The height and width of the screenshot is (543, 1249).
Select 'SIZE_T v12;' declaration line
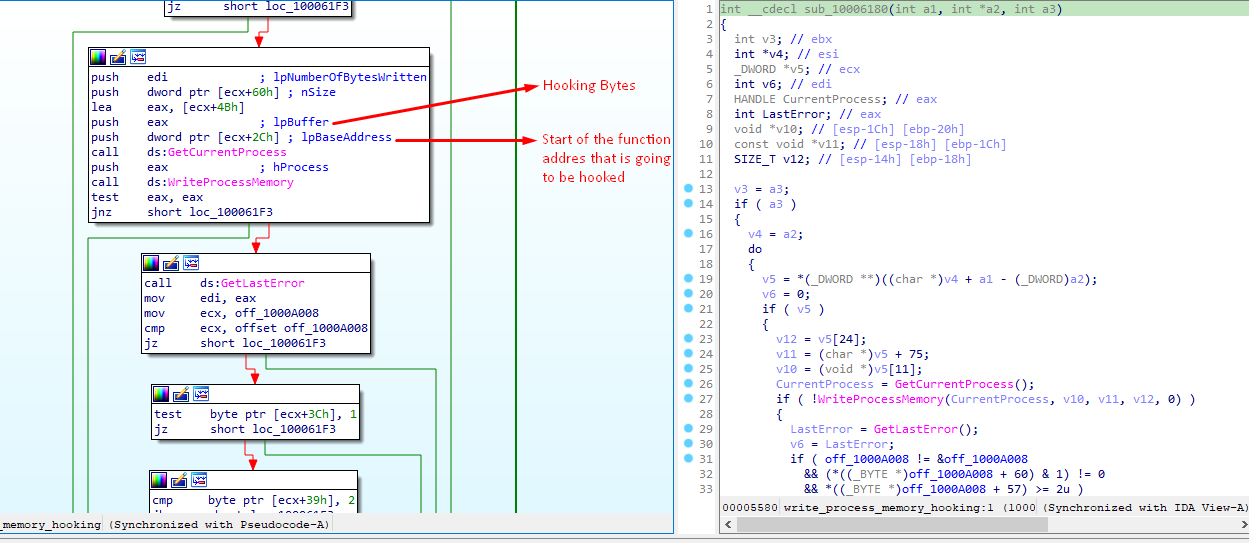pyautogui.click(x=852, y=159)
